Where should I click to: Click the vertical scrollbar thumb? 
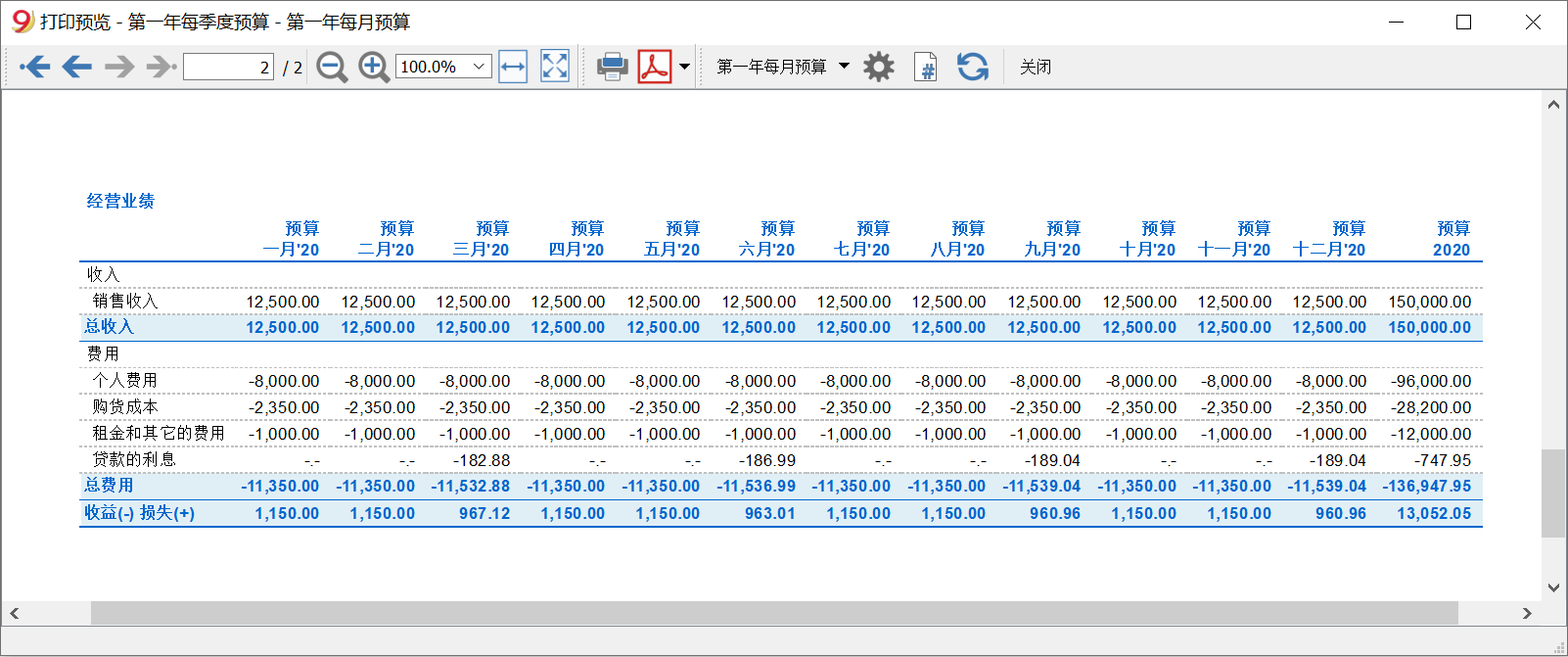click(1553, 493)
